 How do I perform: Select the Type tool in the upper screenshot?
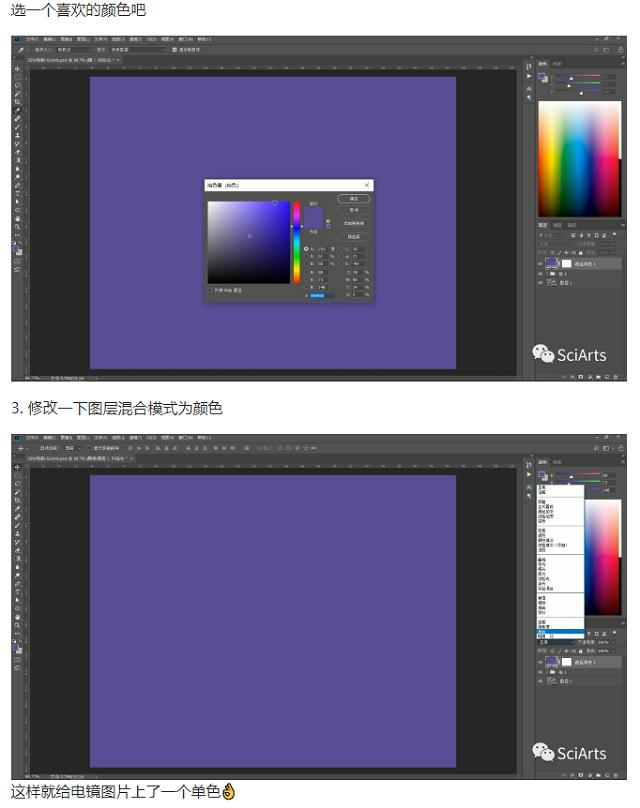point(17,193)
